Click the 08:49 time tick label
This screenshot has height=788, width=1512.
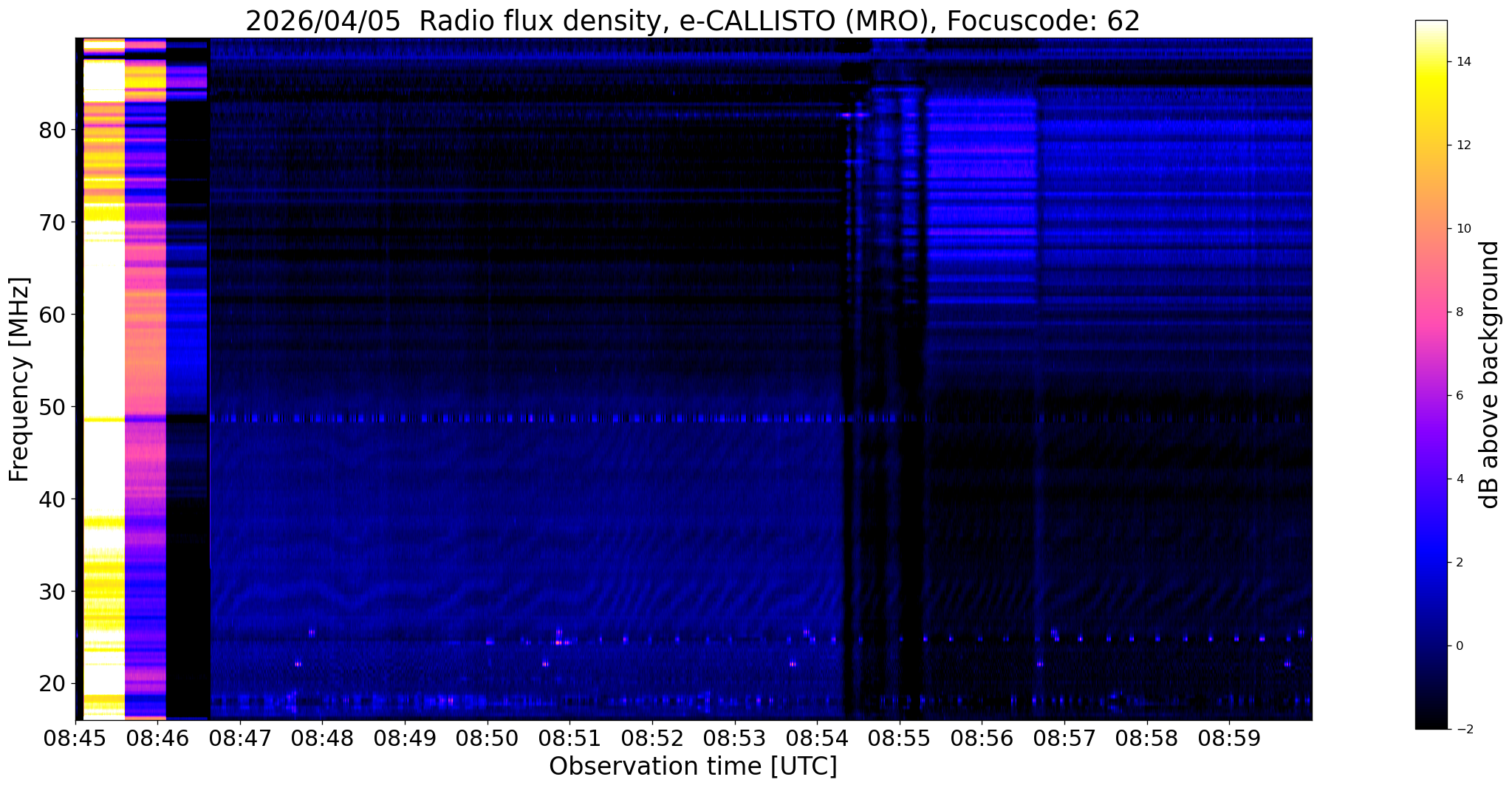[x=405, y=739]
